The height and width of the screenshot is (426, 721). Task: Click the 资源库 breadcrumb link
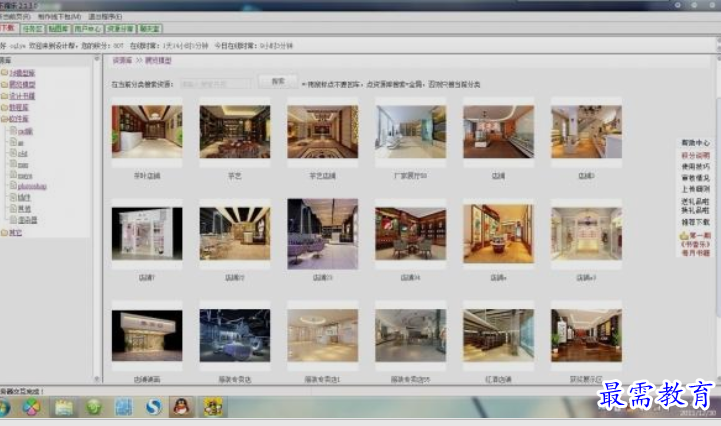(x=122, y=60)
